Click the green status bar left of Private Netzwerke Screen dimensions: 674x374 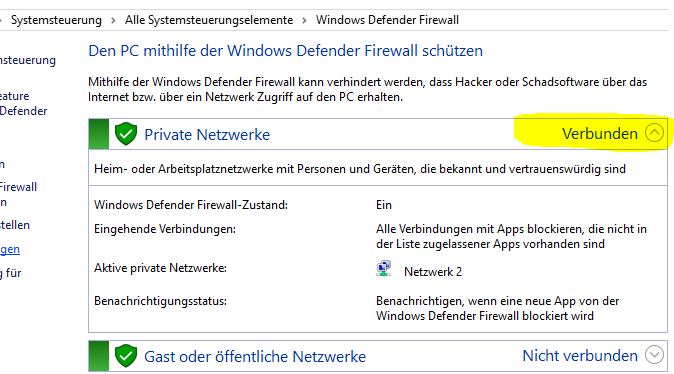pyautogui.click(x=98, y=134)
